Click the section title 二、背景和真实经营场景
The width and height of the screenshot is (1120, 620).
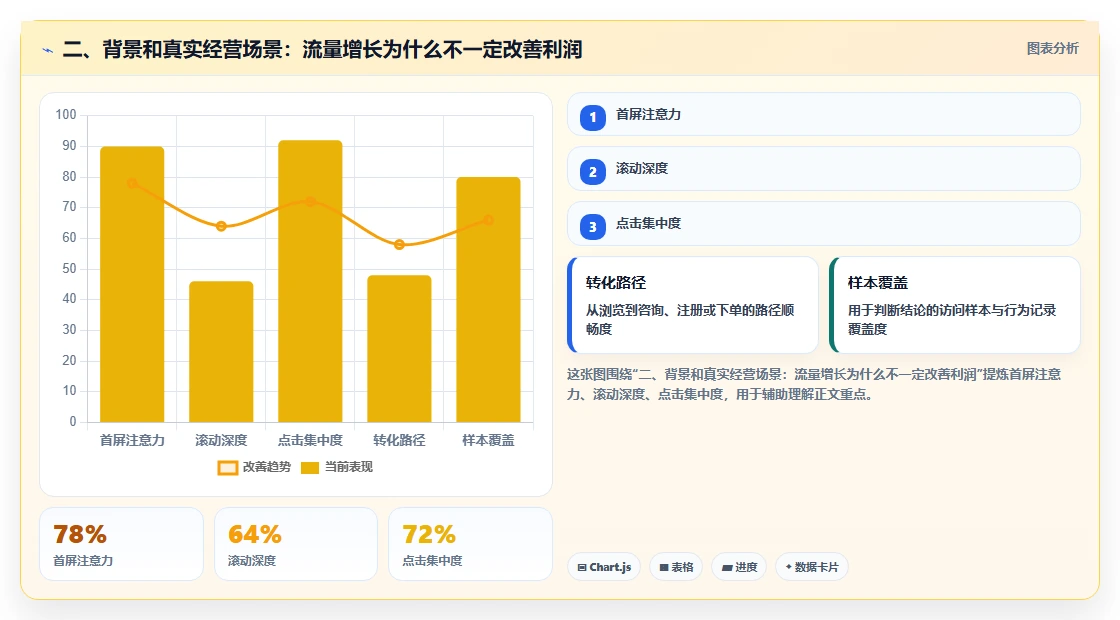click(323, 49)
